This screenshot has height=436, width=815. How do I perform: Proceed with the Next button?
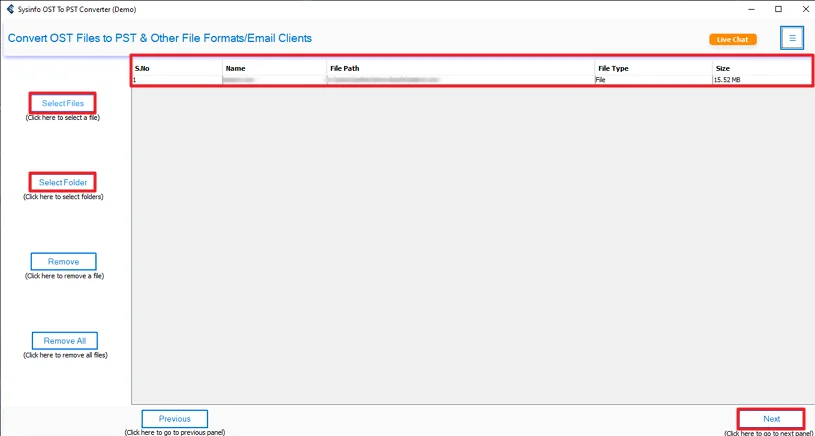pyautogui.click(x=771, y=419)
